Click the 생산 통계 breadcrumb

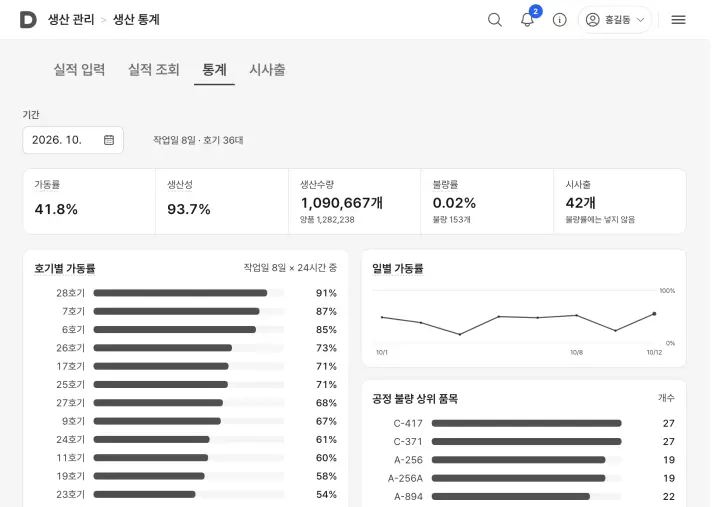(136, 20)
